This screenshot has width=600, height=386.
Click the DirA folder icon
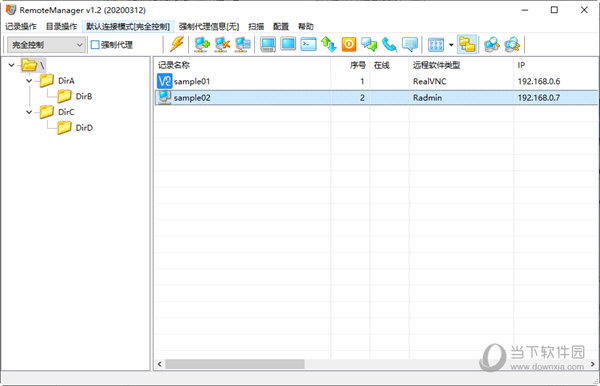47,81
